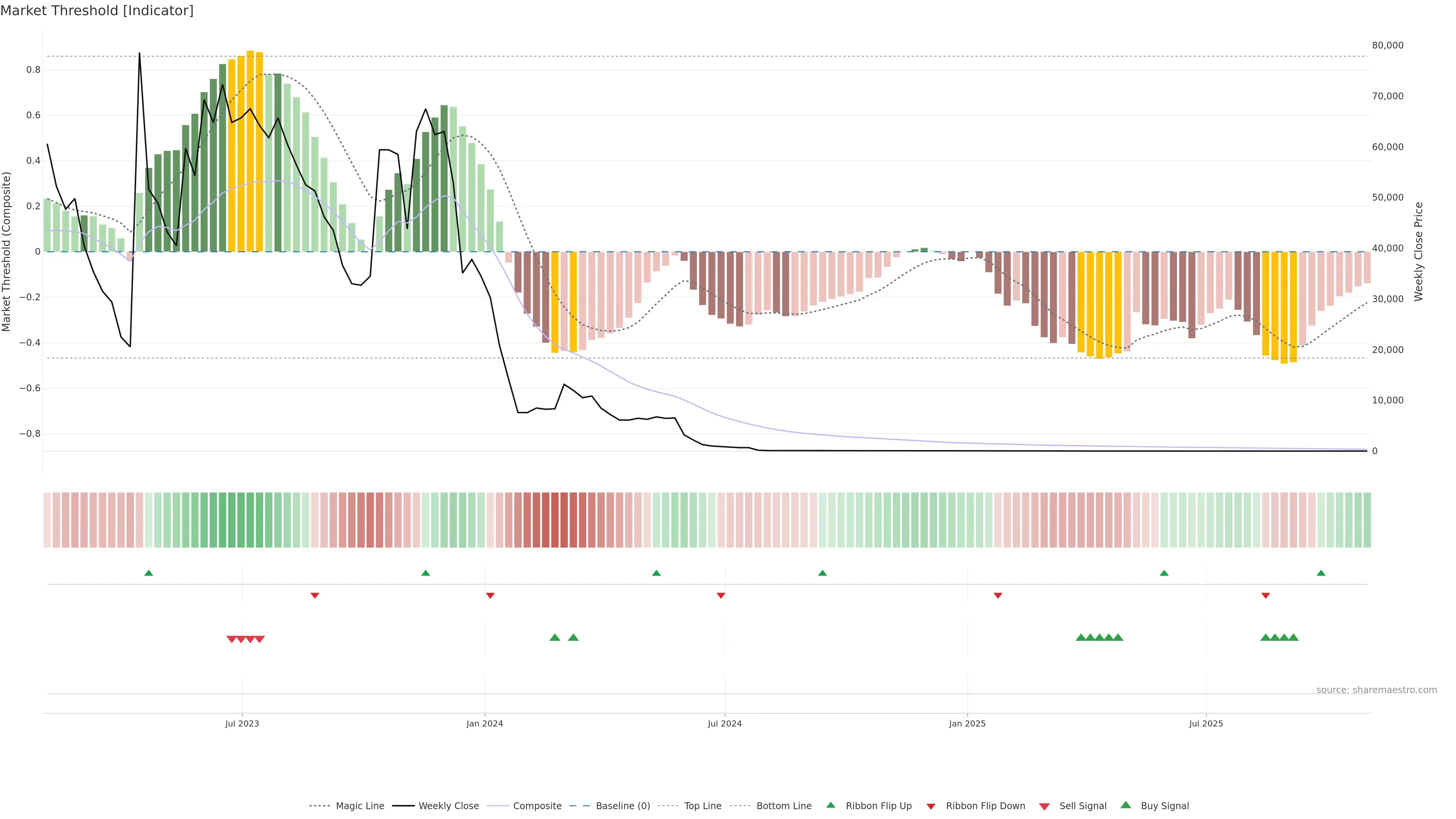The image size is (1456, 819).
Task: Click the leftmost Ribbon Flip Up chart marker
Action: 149,573
